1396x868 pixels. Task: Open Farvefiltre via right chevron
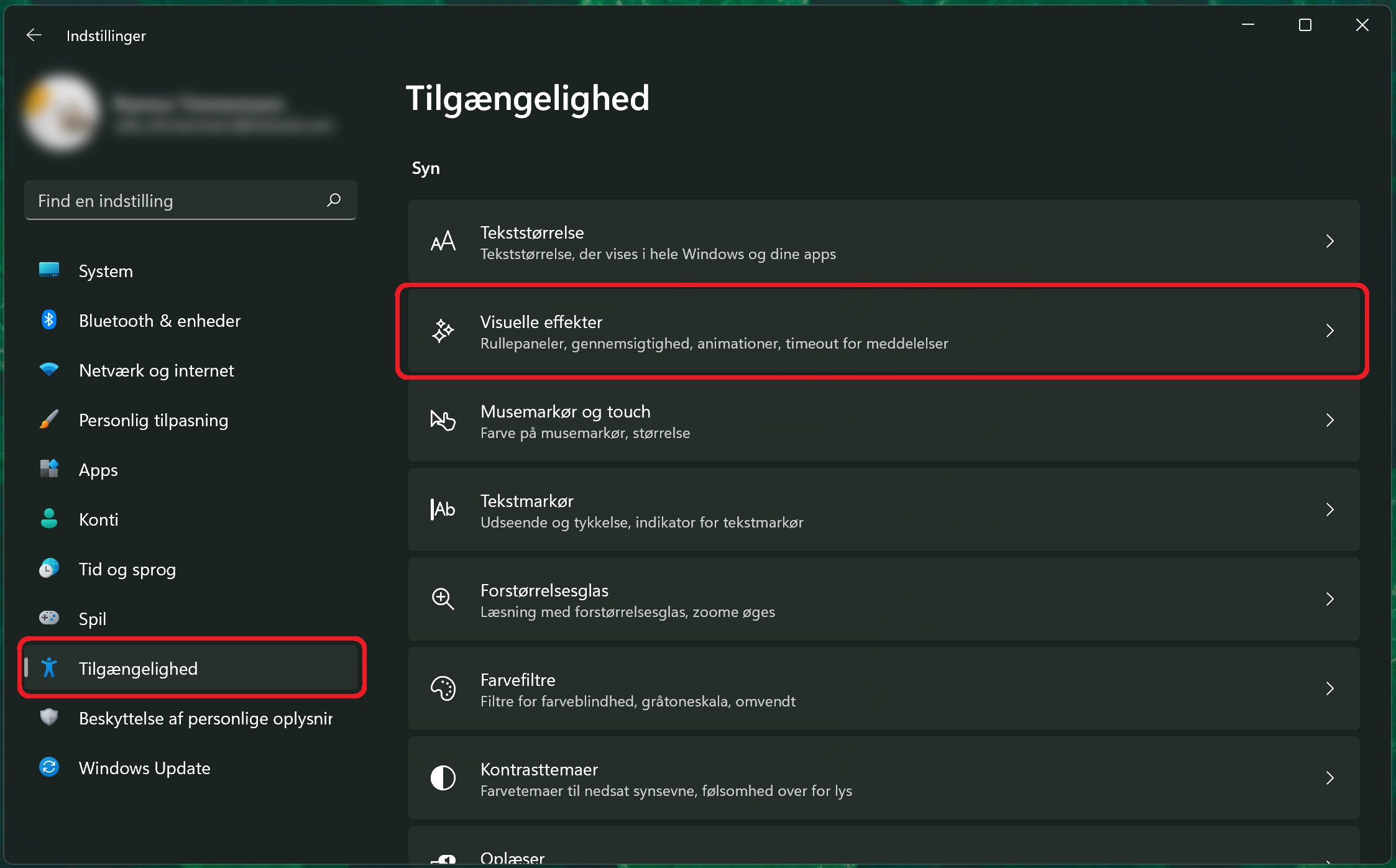(1330, 688)
